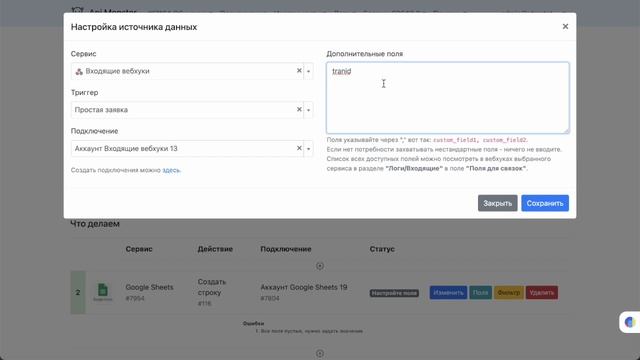Viewport: 640px width, 360px height.
Task: Click the Изменить button for Google Sheets
Action: pyautogui.click(x=448, y=293)
